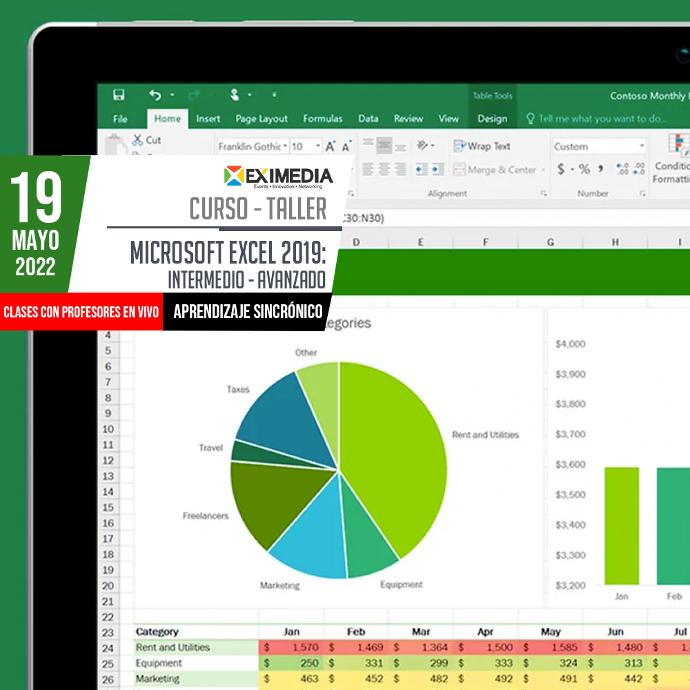The image size is (690, 690).
Task: Click the Decrease Decimal icon
Action: pyautogui.click(x=639, y=169)
